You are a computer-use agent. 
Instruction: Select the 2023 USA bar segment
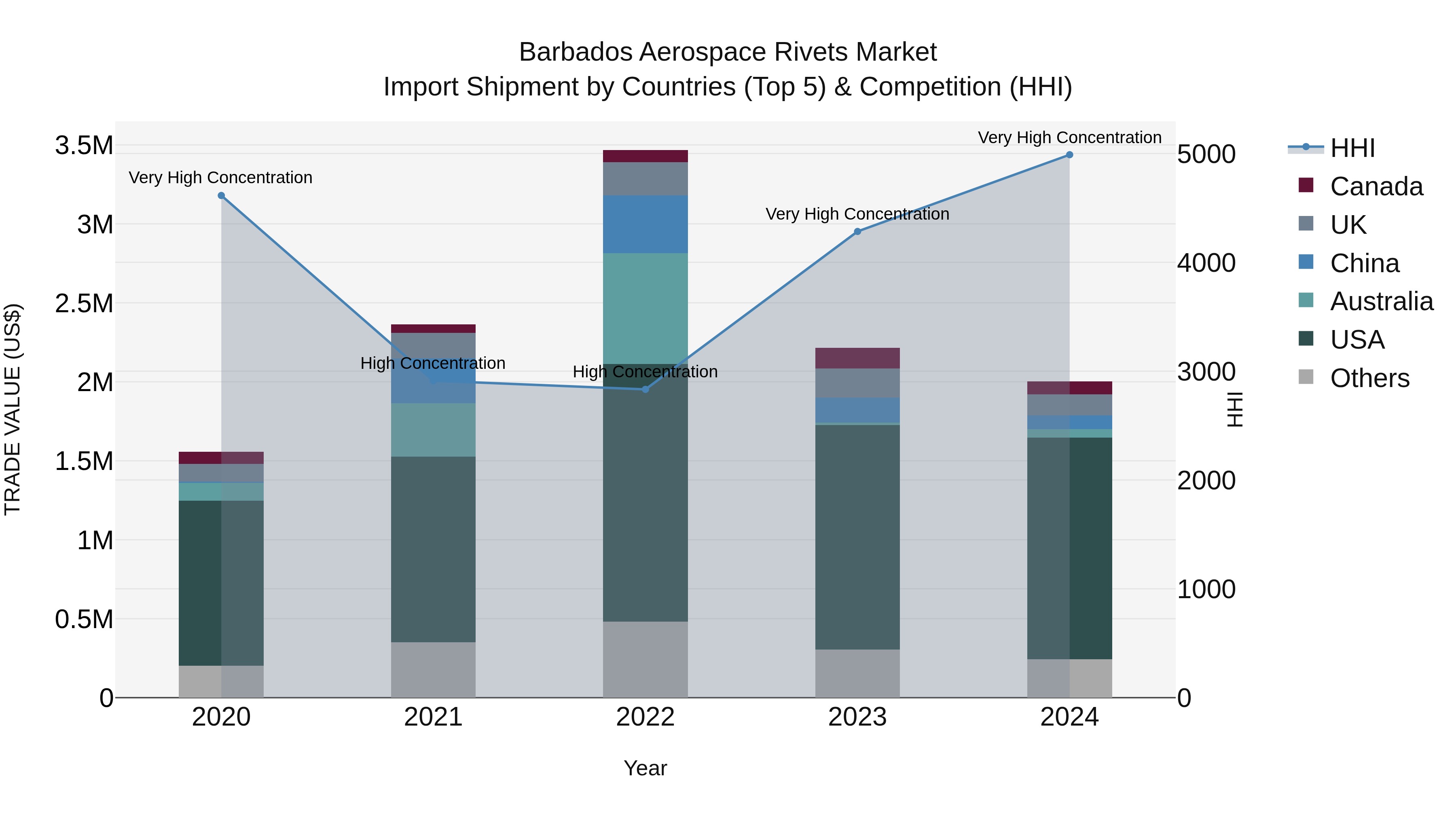[857, 537]
